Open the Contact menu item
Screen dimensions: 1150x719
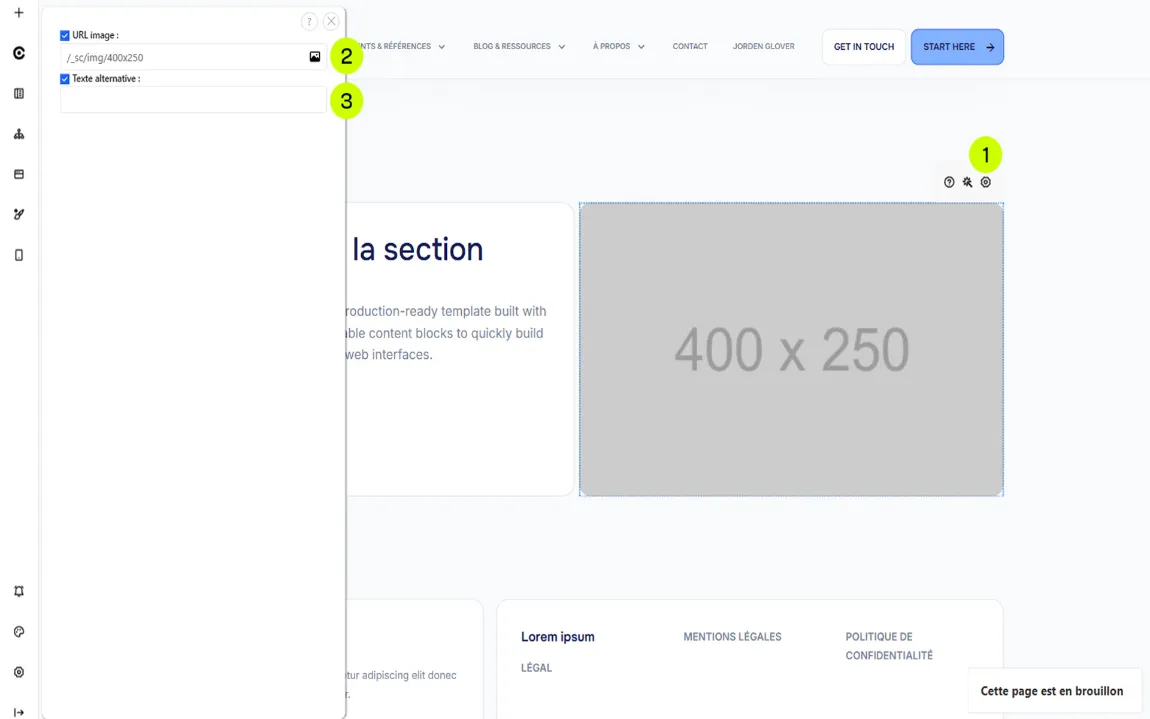click(x=690, y=47)
